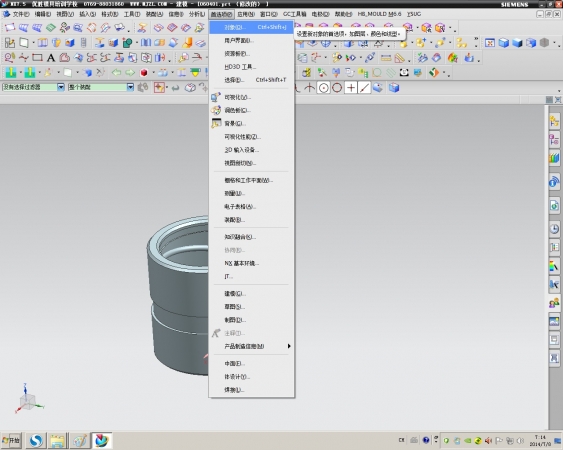
Task: Toggle the Point on Curve snap
Action: (364, 88)
